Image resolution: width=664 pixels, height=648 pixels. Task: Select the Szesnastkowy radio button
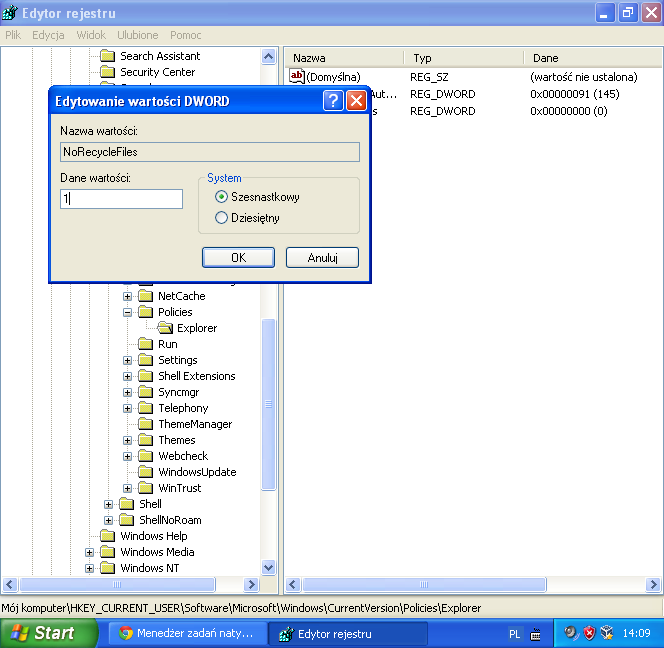pos(222,197)
